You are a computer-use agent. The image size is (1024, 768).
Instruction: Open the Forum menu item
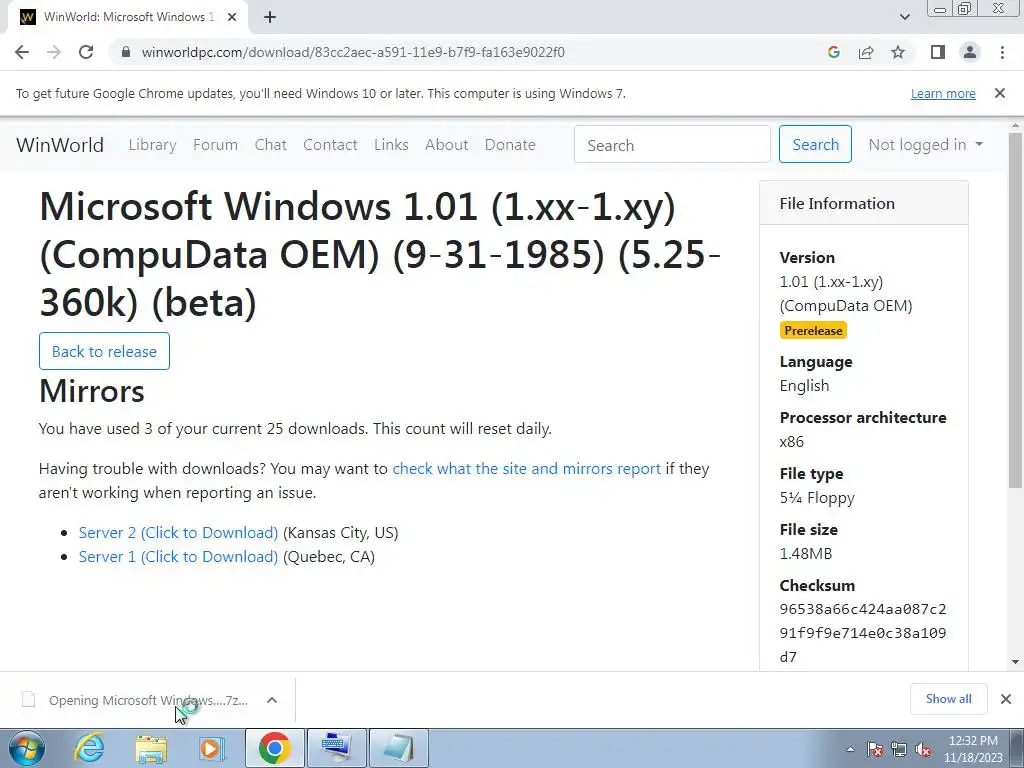point(216,145)
